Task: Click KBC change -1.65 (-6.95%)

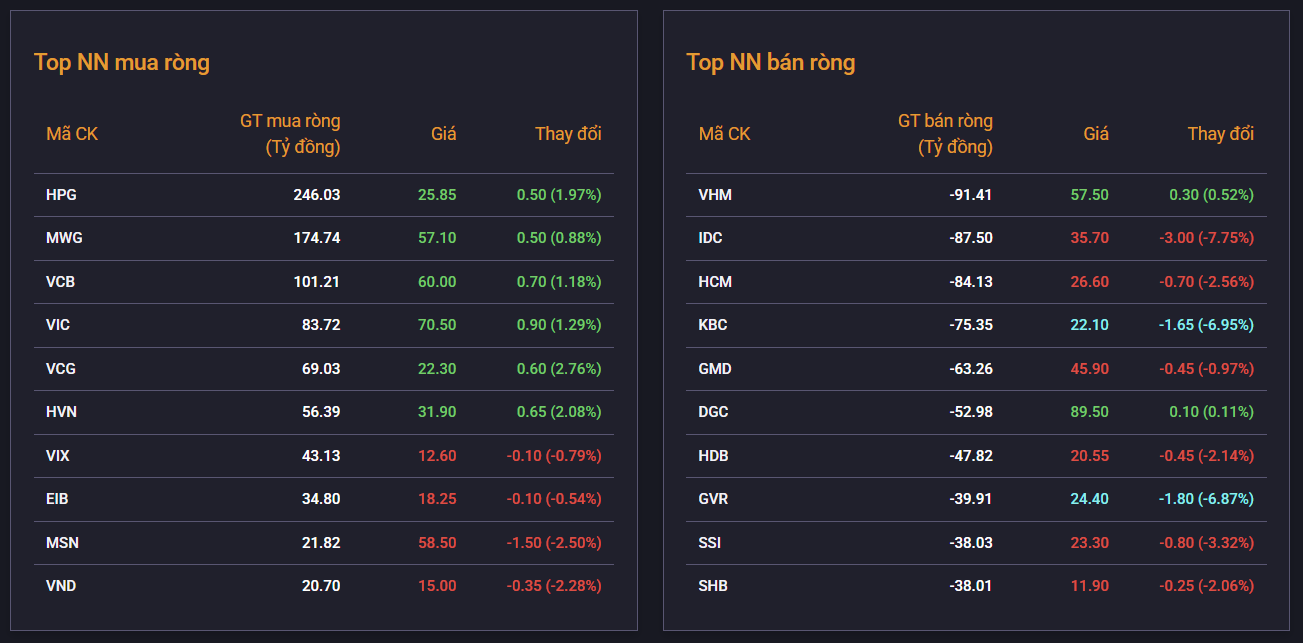Action: point(1206,325)
